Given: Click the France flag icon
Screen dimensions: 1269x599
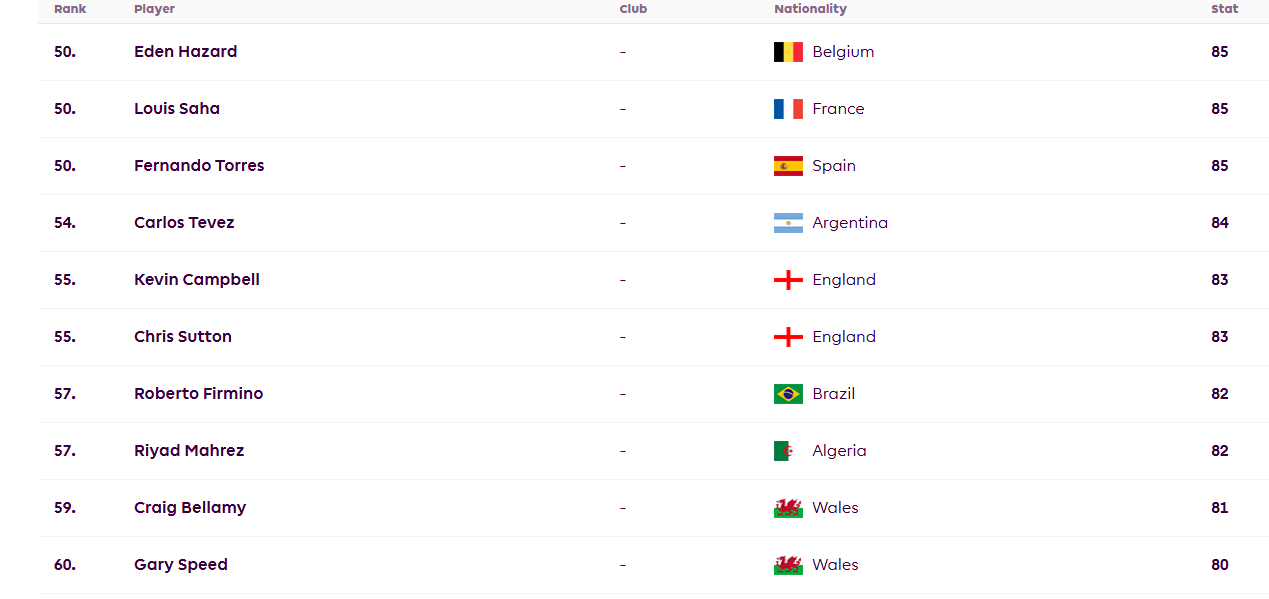Looking at the screenshot, I should [x=788, y=109].
